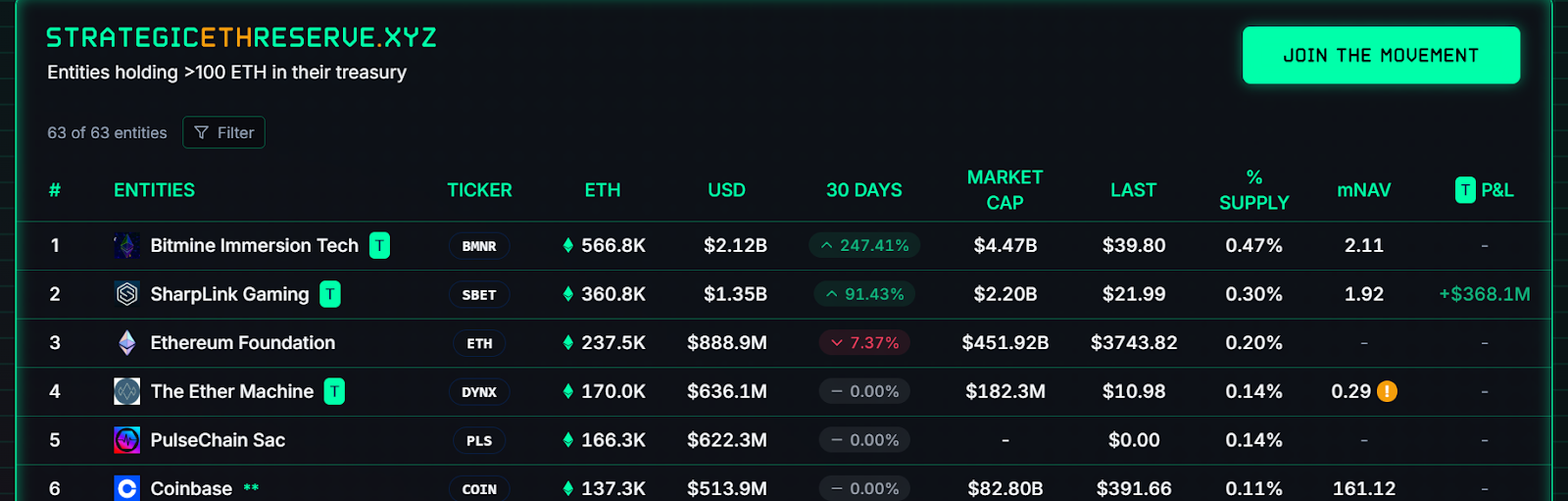
Task: Click the Ethereum Foundation logo icon
Action: tap(126, 343)
